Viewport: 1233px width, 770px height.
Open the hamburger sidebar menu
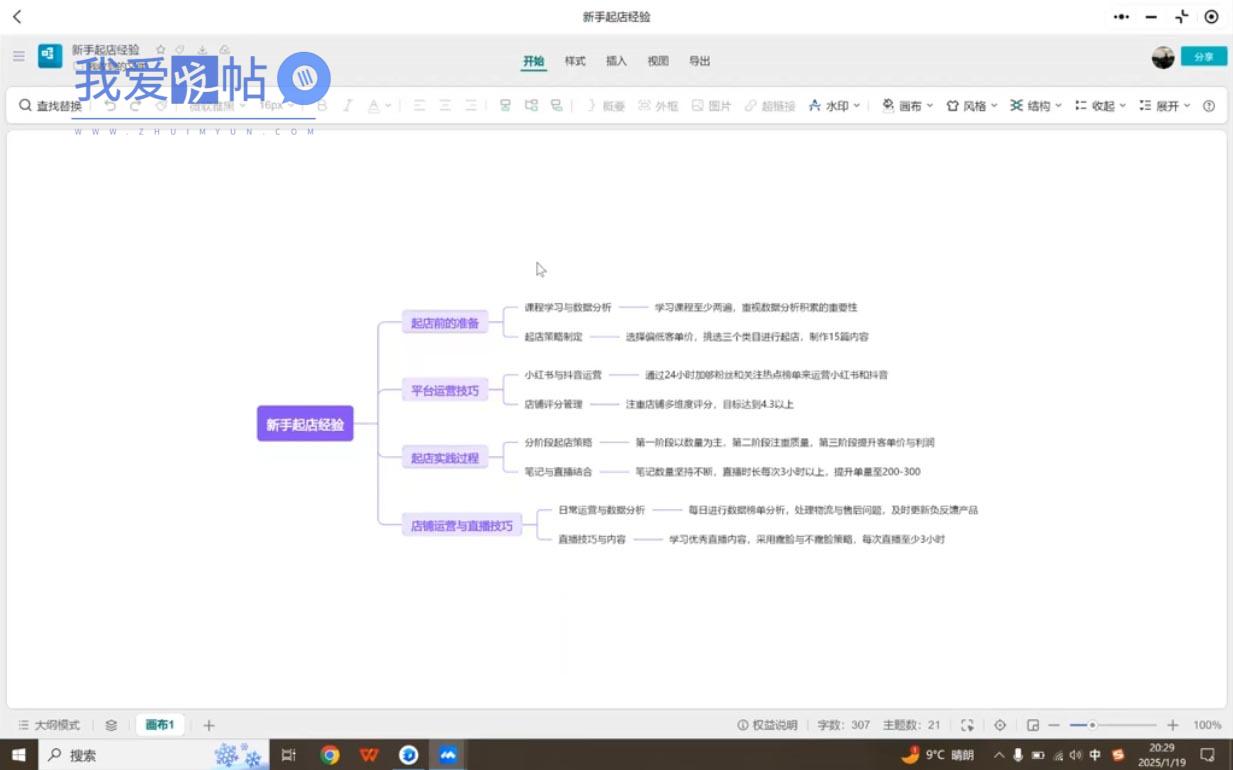(x=18, y=56)
